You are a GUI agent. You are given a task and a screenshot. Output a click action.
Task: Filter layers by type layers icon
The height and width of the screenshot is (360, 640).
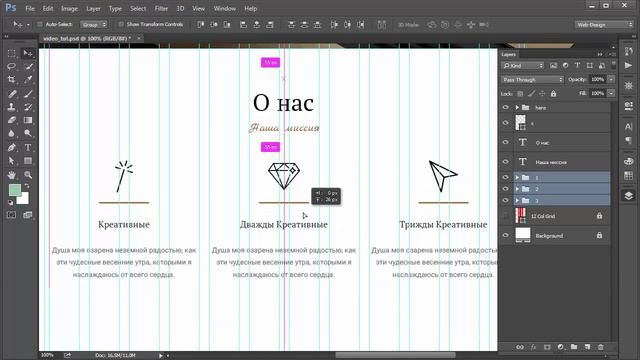(577, 65)
